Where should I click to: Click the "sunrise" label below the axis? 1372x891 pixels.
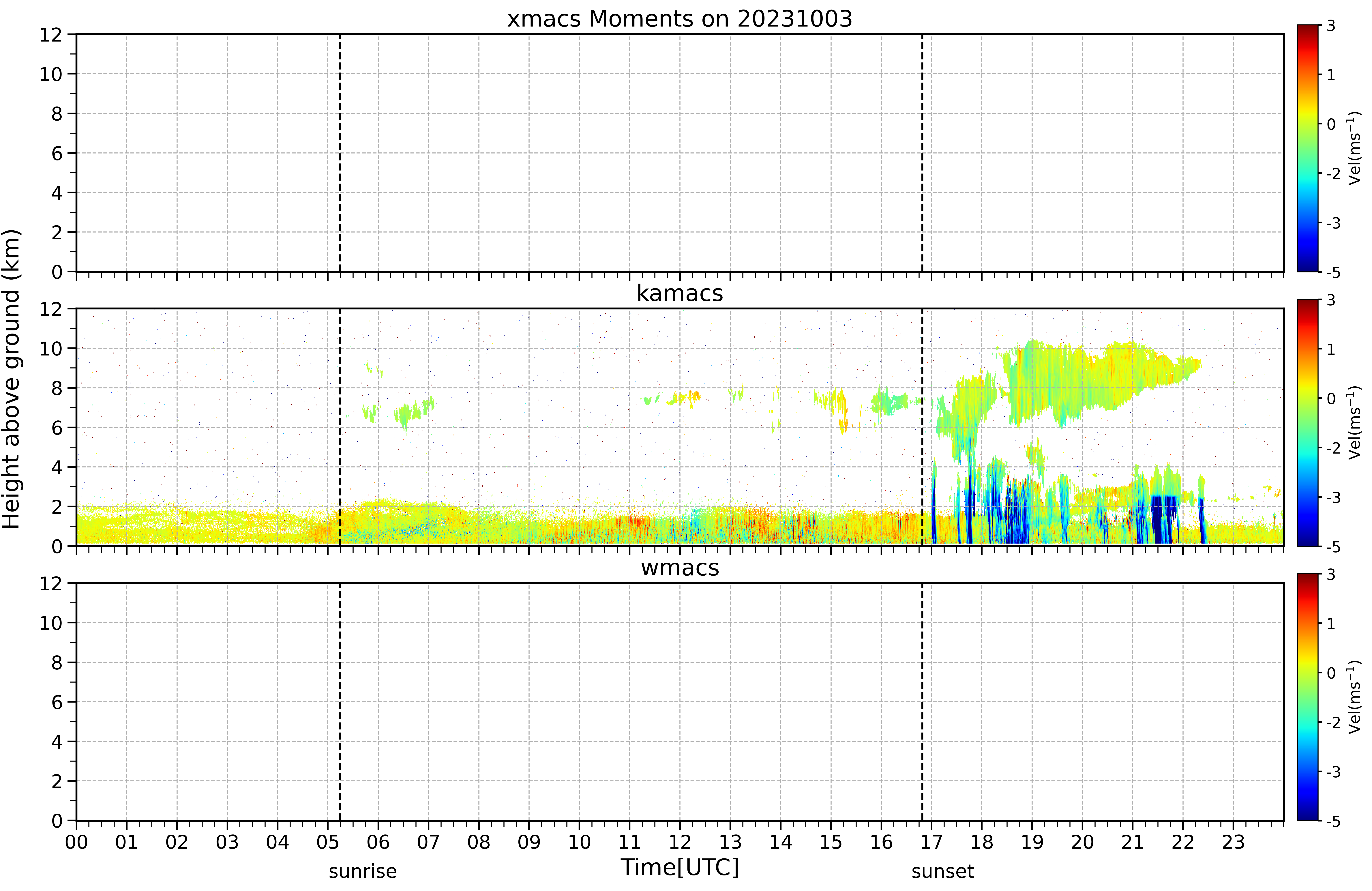pos(363,871)
